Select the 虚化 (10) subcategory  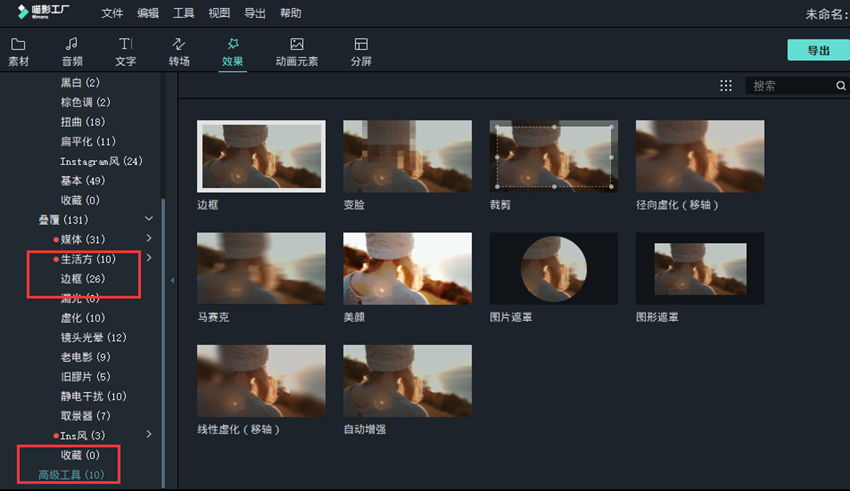tap(82, 318)
